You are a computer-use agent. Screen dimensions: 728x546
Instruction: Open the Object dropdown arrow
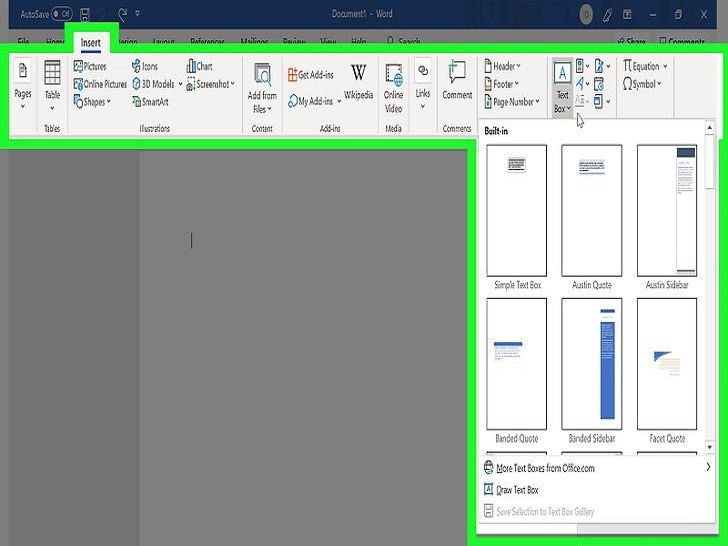(609, 101)
